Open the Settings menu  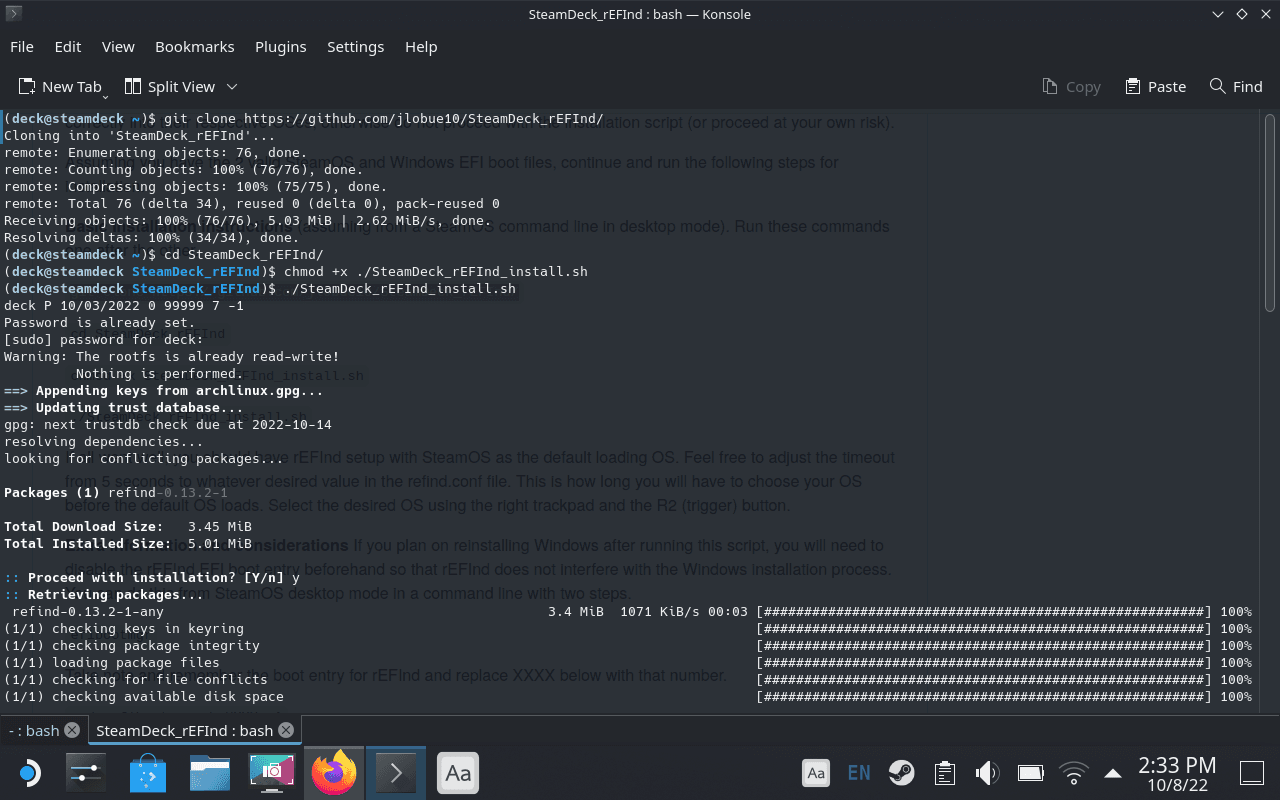[x=355, y=47]
